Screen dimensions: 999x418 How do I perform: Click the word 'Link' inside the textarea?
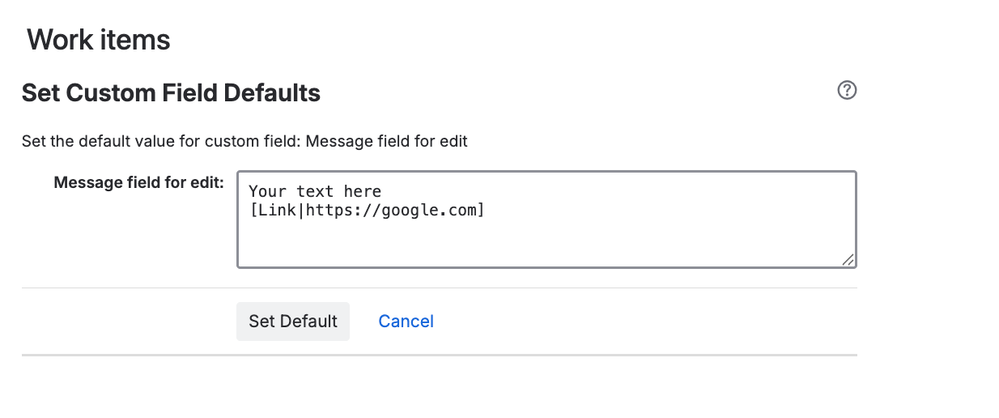point(277,210)
